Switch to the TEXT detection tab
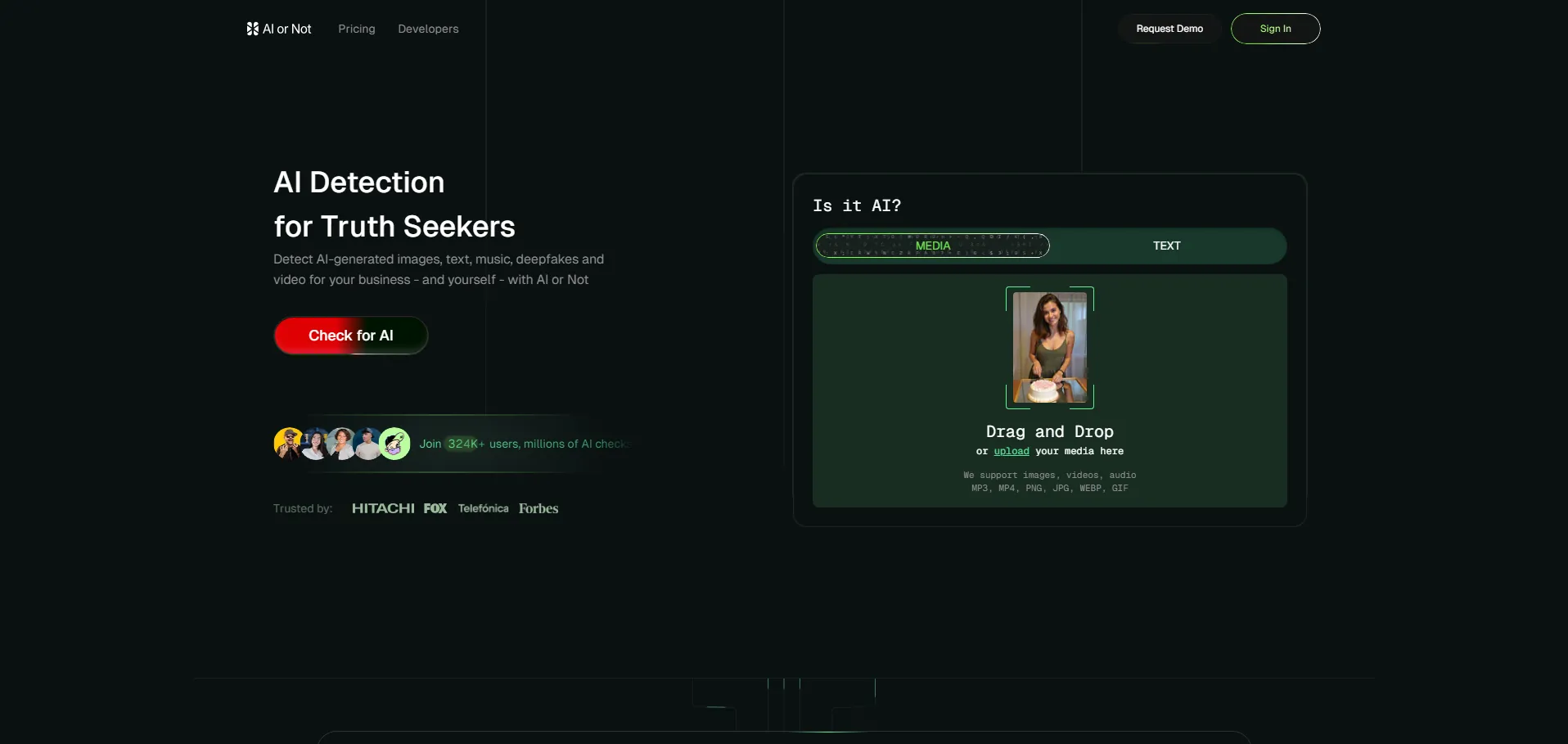Image resolution: width=1568 pixels, height=744 pixels. point(1166,246)
